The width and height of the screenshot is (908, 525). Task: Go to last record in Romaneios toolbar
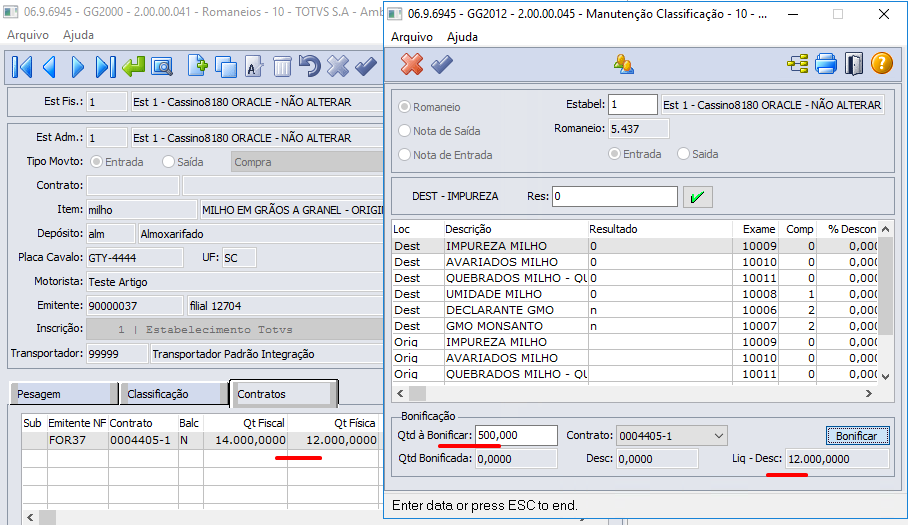pos(105,67)
